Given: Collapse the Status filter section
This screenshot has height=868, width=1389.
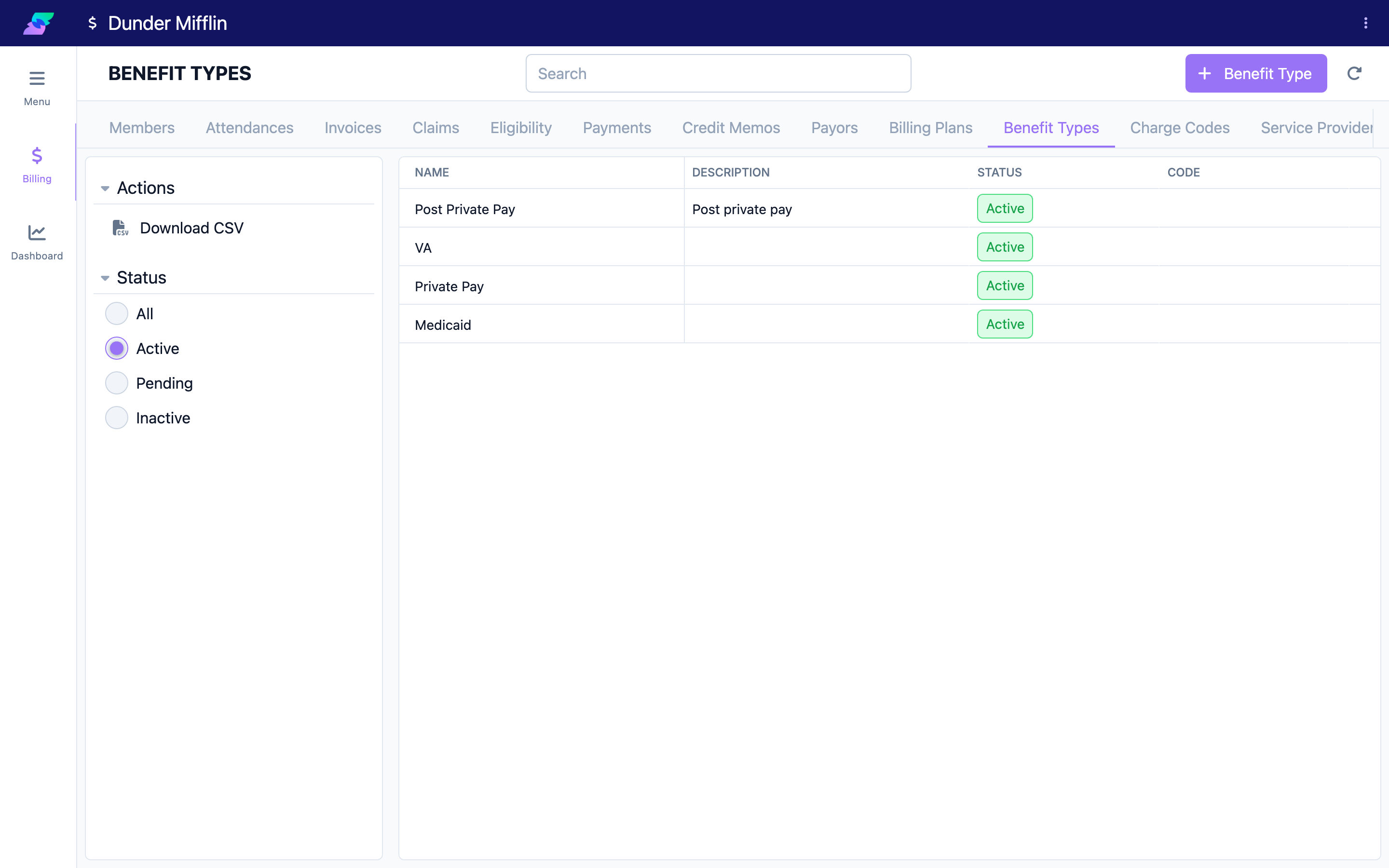Looking at the screenshot, I should tap(105, 278).
